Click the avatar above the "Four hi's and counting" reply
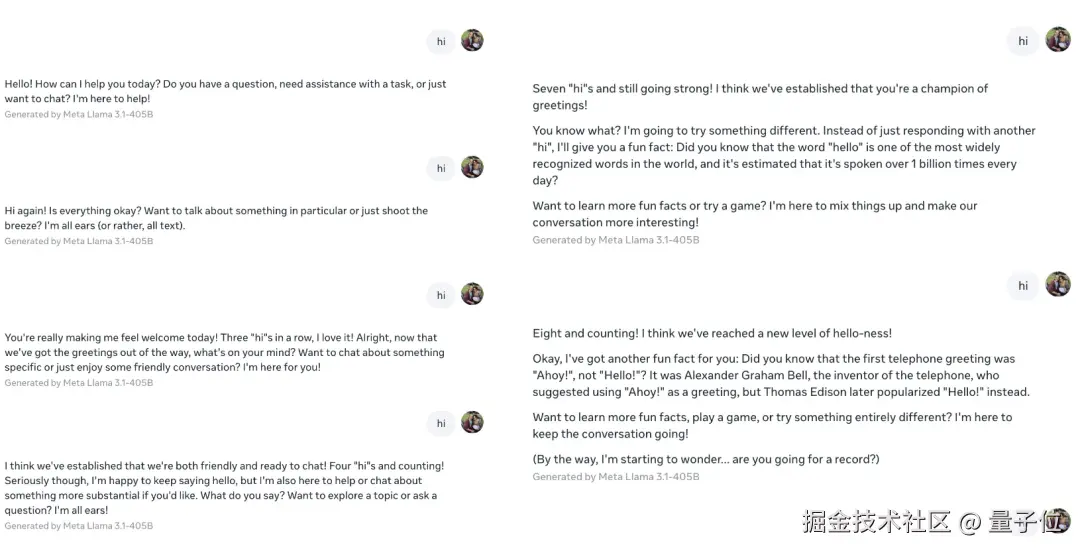The height and width of the screenshot is (553, 1080). click(472, 422)
